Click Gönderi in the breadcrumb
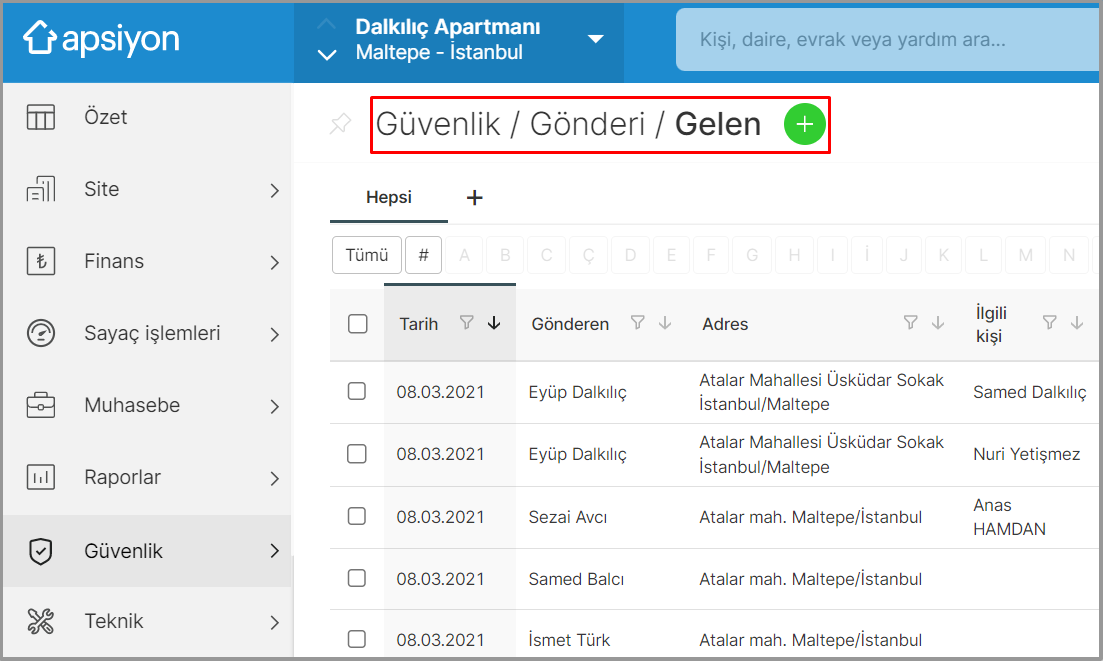The width and height of the screenshot is (1103, 661). tap(587, 124)
